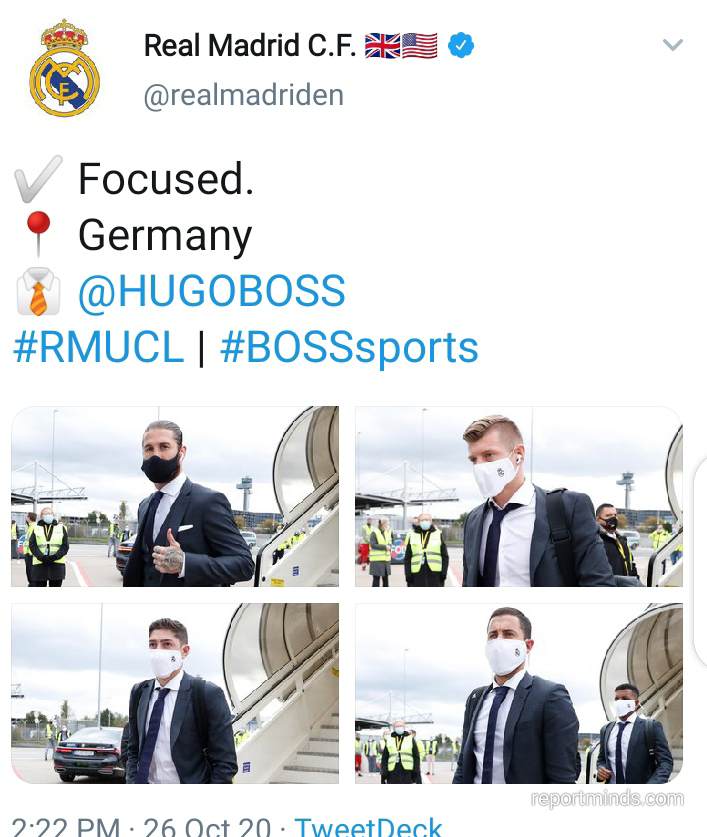Click the shirt and tie emoji
The width and height of the screenshot is (707, 837).
[x=38, y=291]
